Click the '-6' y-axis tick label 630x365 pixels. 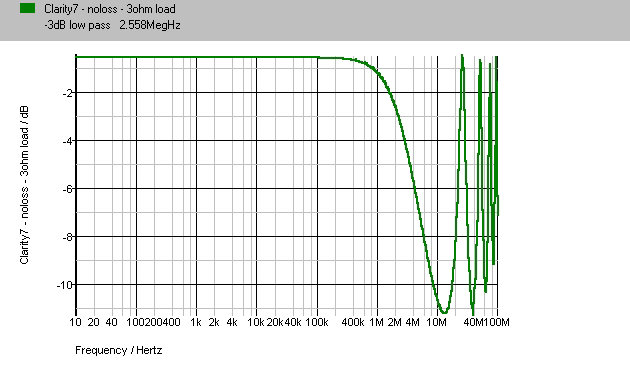68,189
